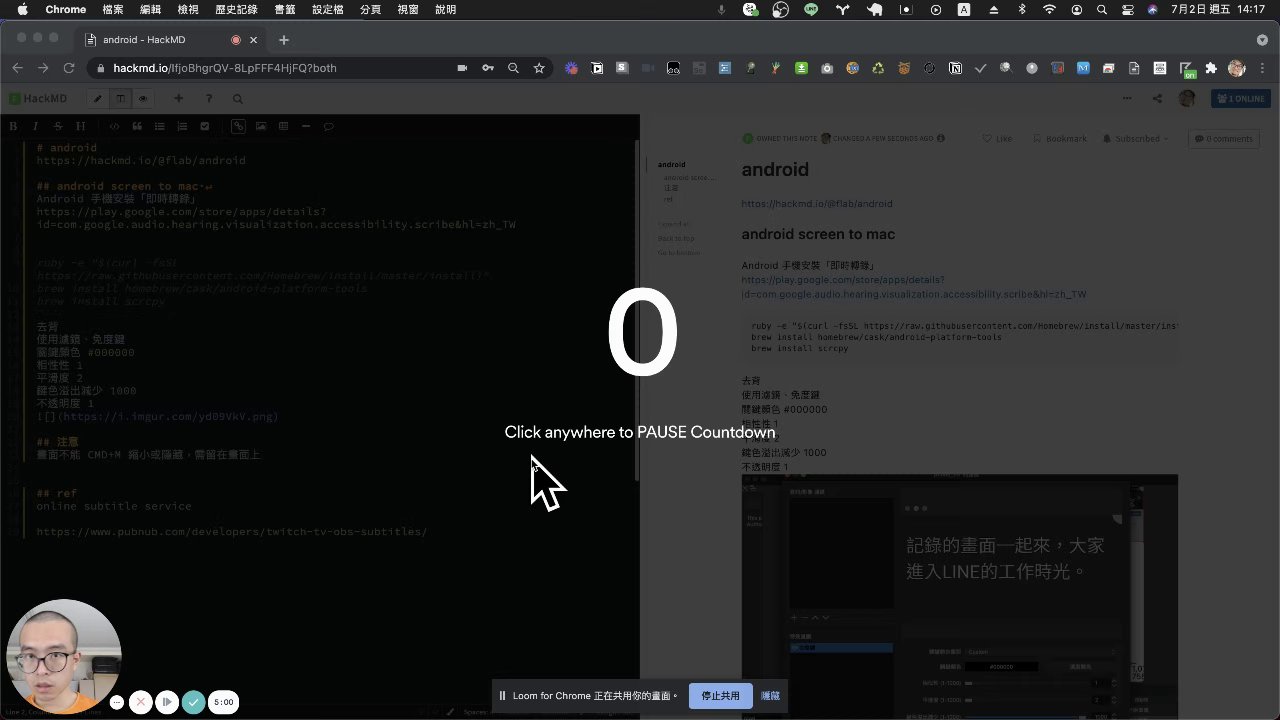Click the HackMD share icon
This screenshot has height=720, width=1280.
pyautogui.click(x=1157, y=99)
